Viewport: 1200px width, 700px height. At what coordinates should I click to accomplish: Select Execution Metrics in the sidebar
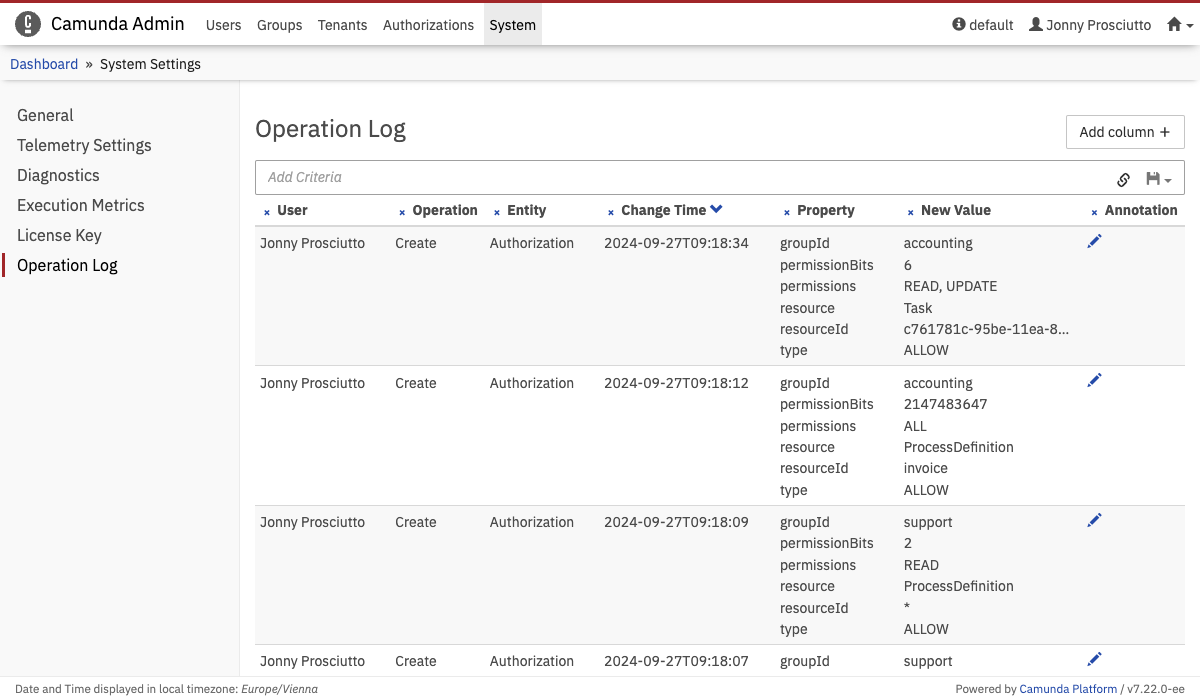81,205
